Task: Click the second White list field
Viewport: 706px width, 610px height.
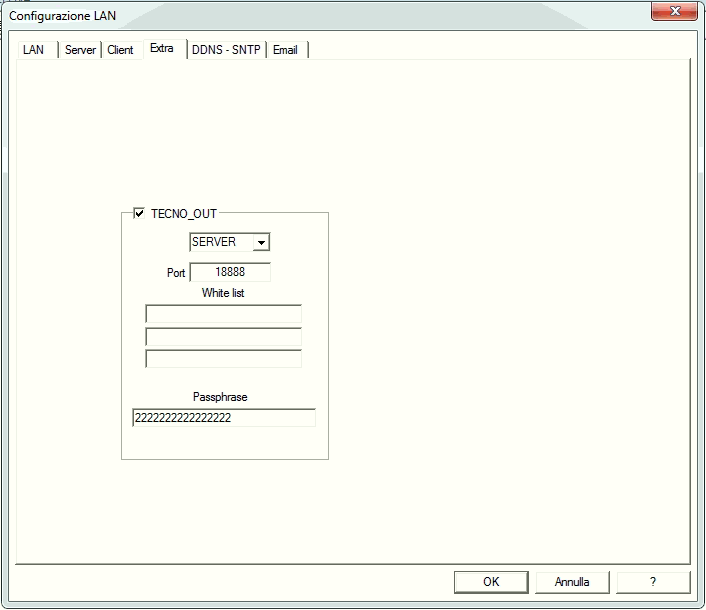Action: [223, 337]
